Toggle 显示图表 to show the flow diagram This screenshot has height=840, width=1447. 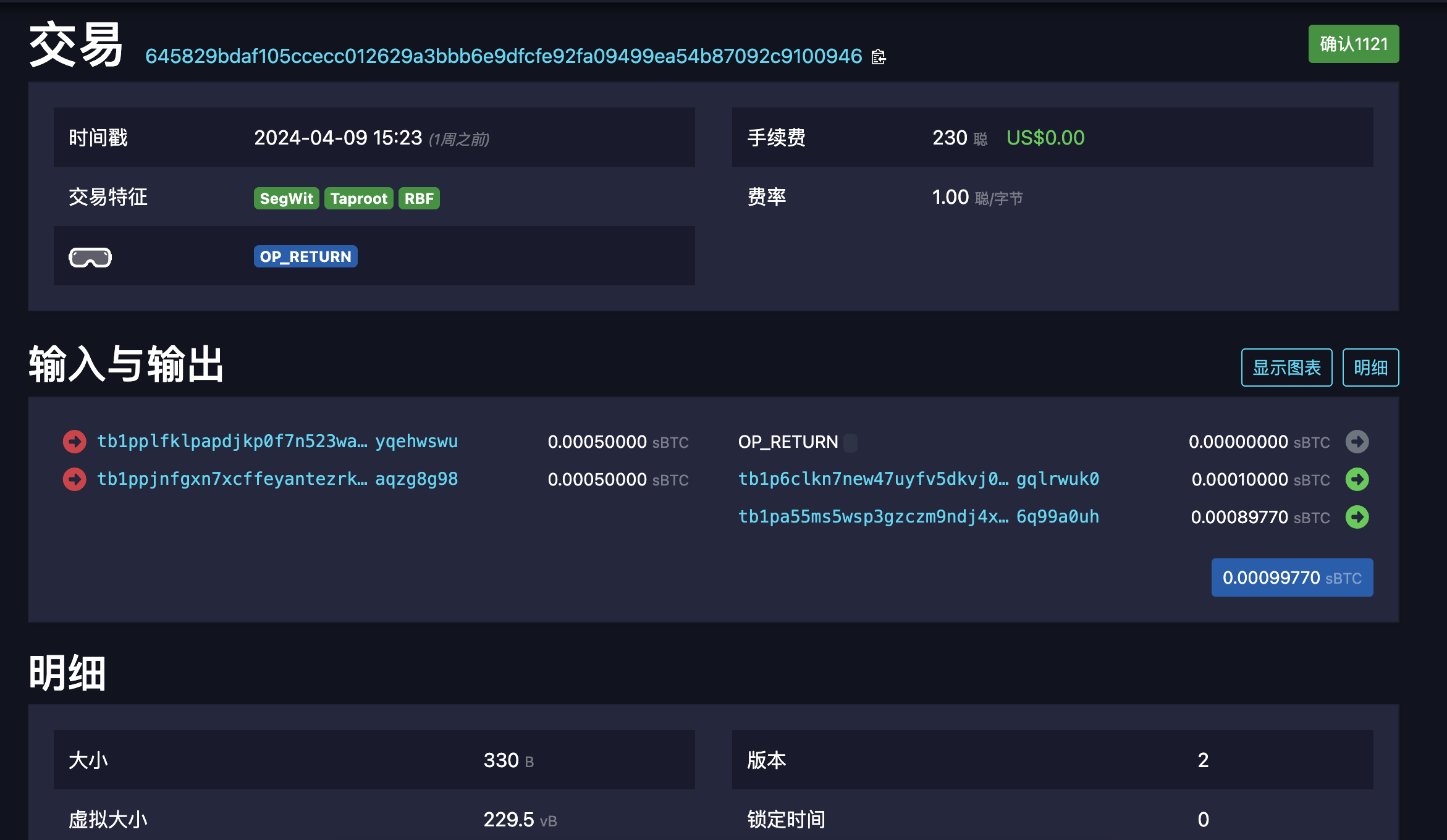click(1286, 367)
